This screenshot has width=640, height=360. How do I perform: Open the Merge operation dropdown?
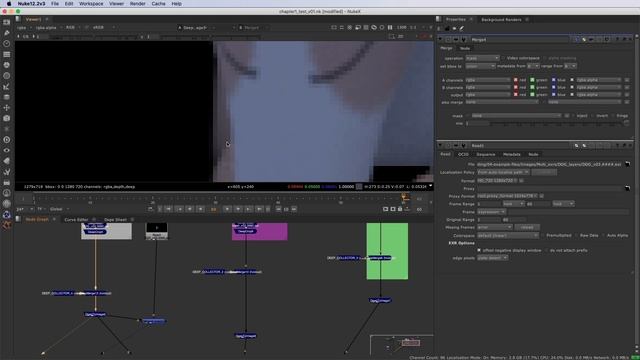coord(482,58)
